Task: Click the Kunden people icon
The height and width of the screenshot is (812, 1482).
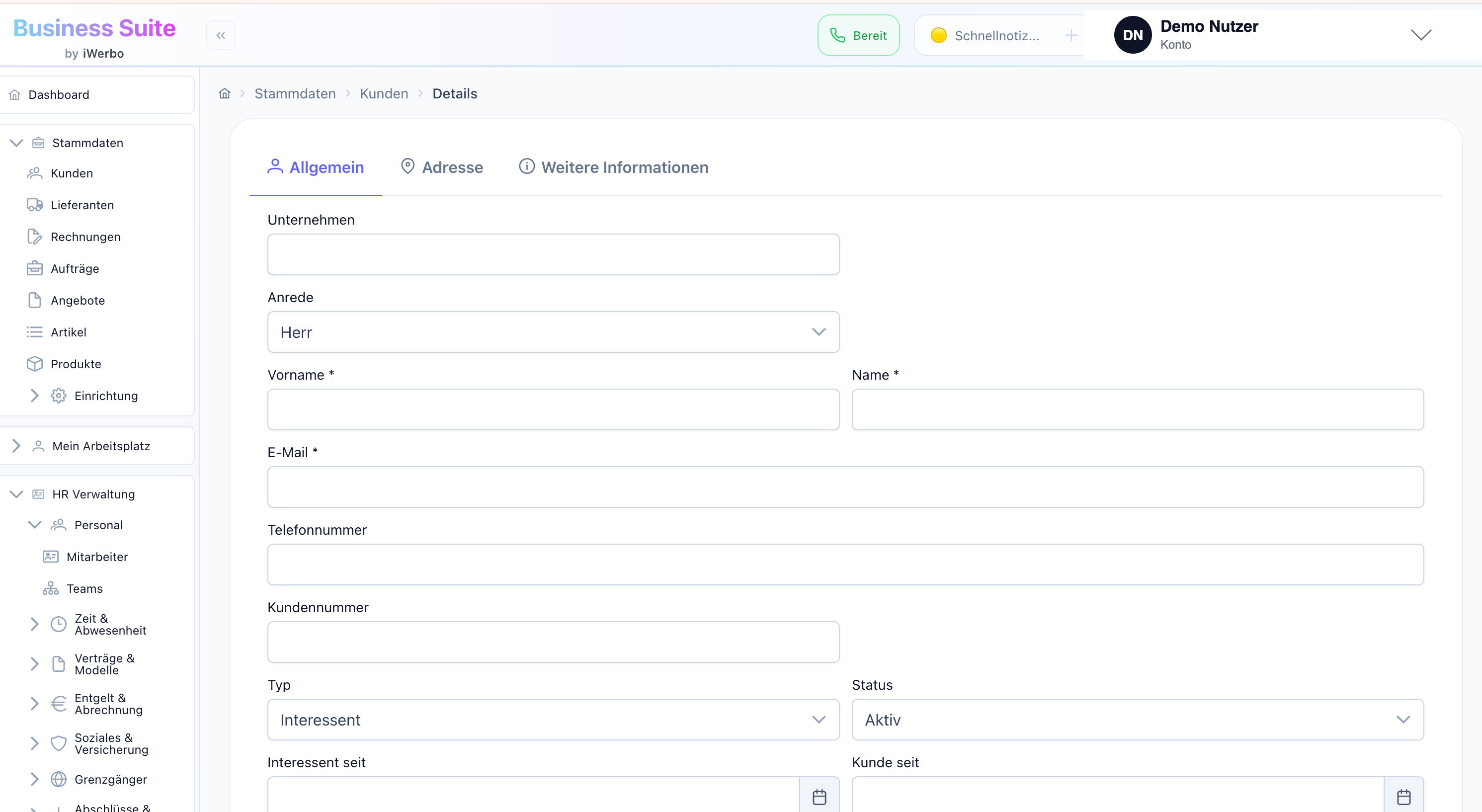Action: click(34, 173)
